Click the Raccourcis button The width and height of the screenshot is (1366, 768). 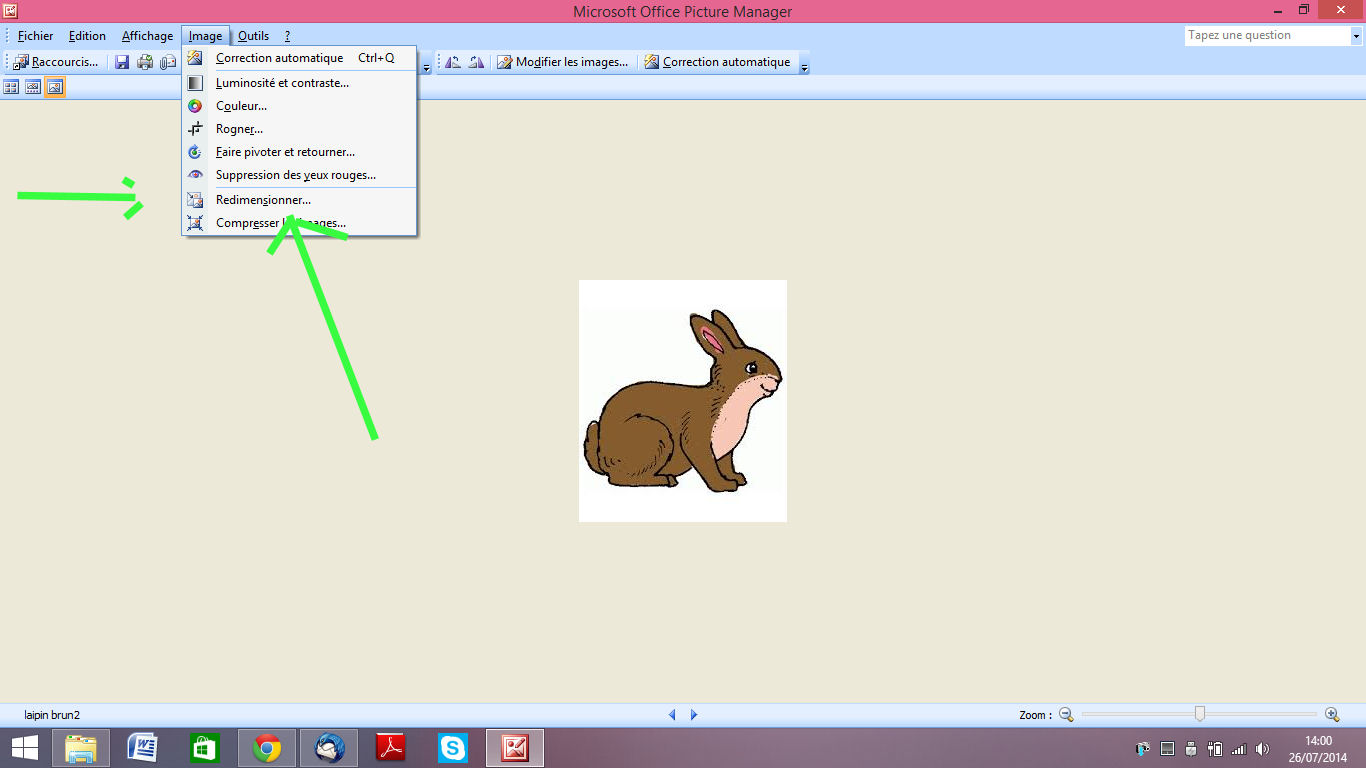click(x=56, y=62)
